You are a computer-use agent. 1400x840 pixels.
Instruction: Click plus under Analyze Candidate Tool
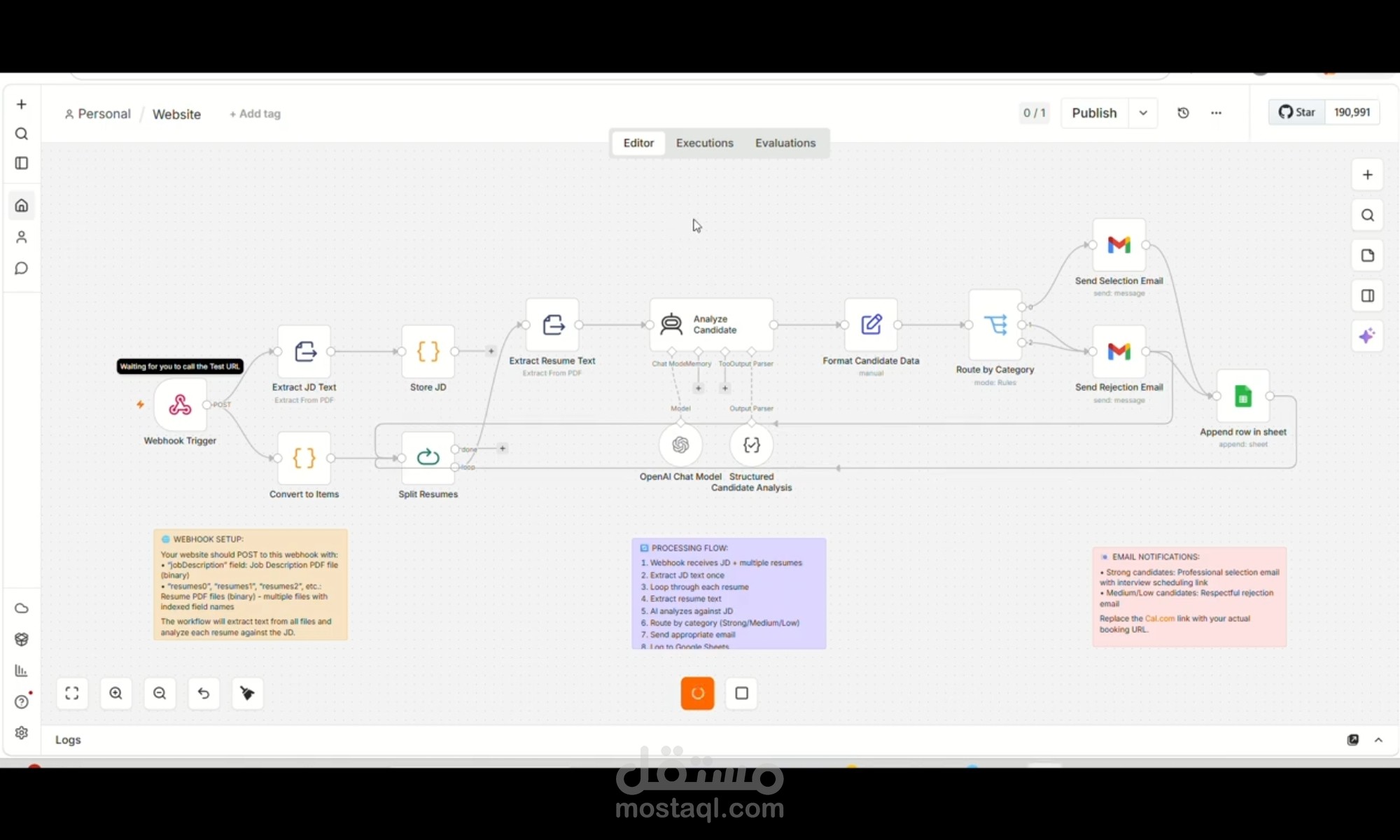click(x=725, y=388)
